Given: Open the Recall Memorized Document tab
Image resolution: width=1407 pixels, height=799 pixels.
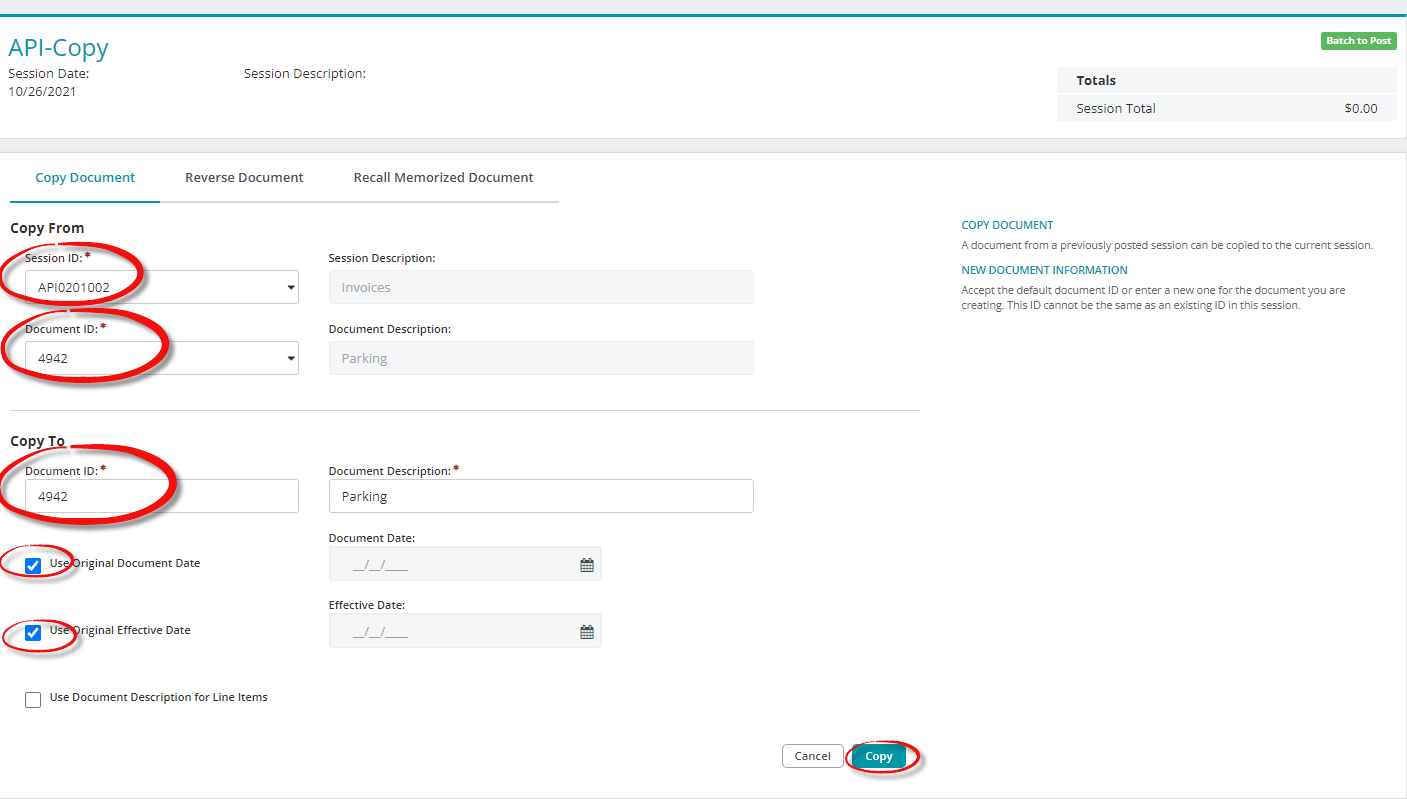Looking at the screenshot, I should [x=443, y=178].
